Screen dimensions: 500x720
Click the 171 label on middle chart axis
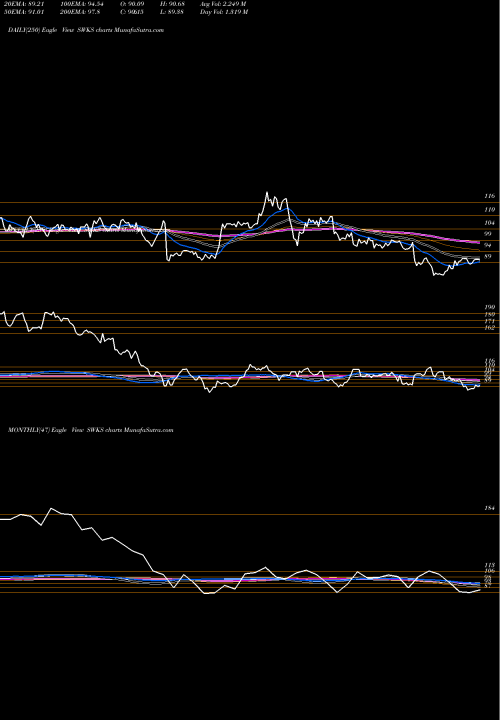(489, 321)
